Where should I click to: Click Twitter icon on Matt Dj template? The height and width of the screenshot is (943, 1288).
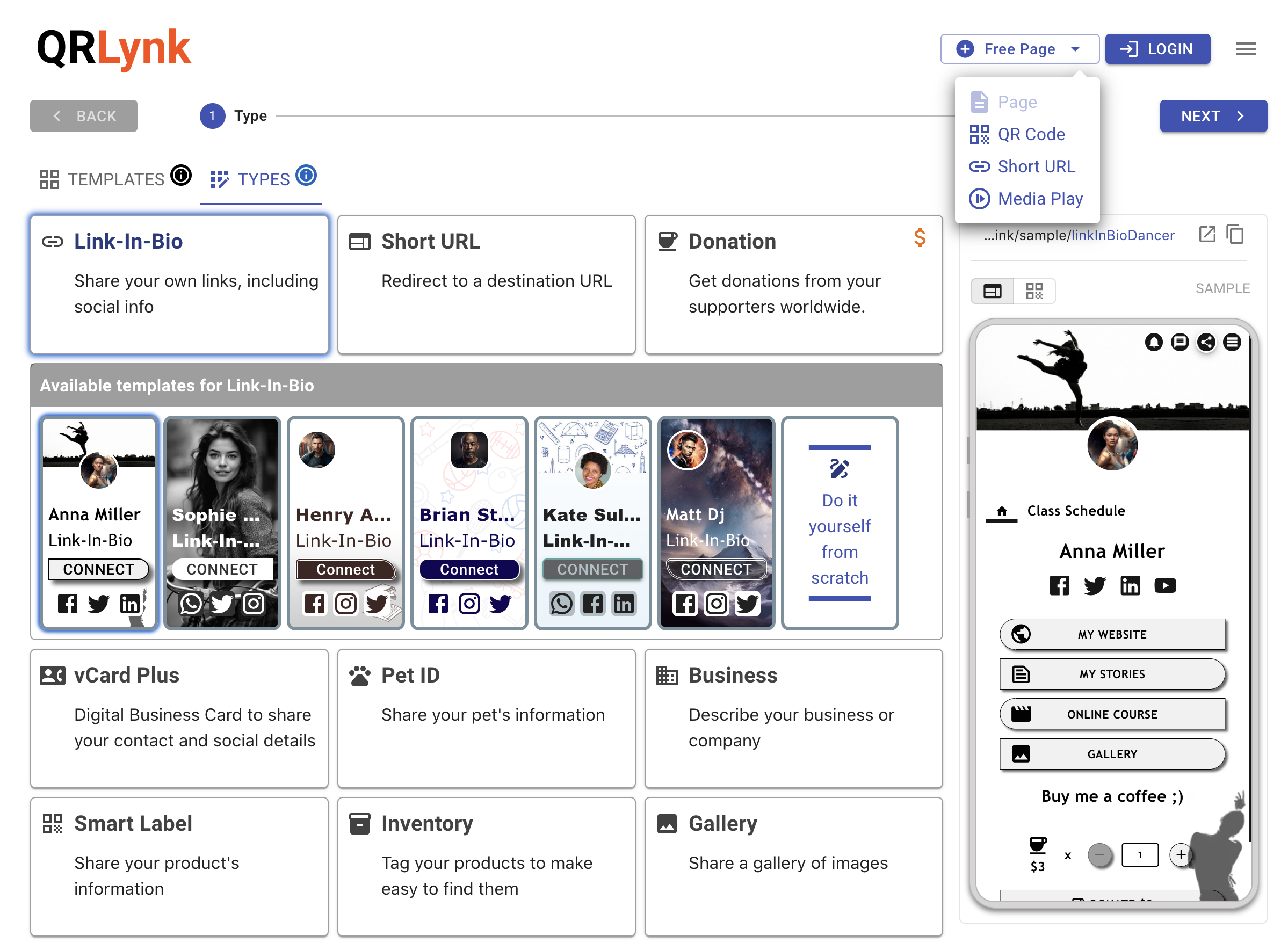(747, 604)
